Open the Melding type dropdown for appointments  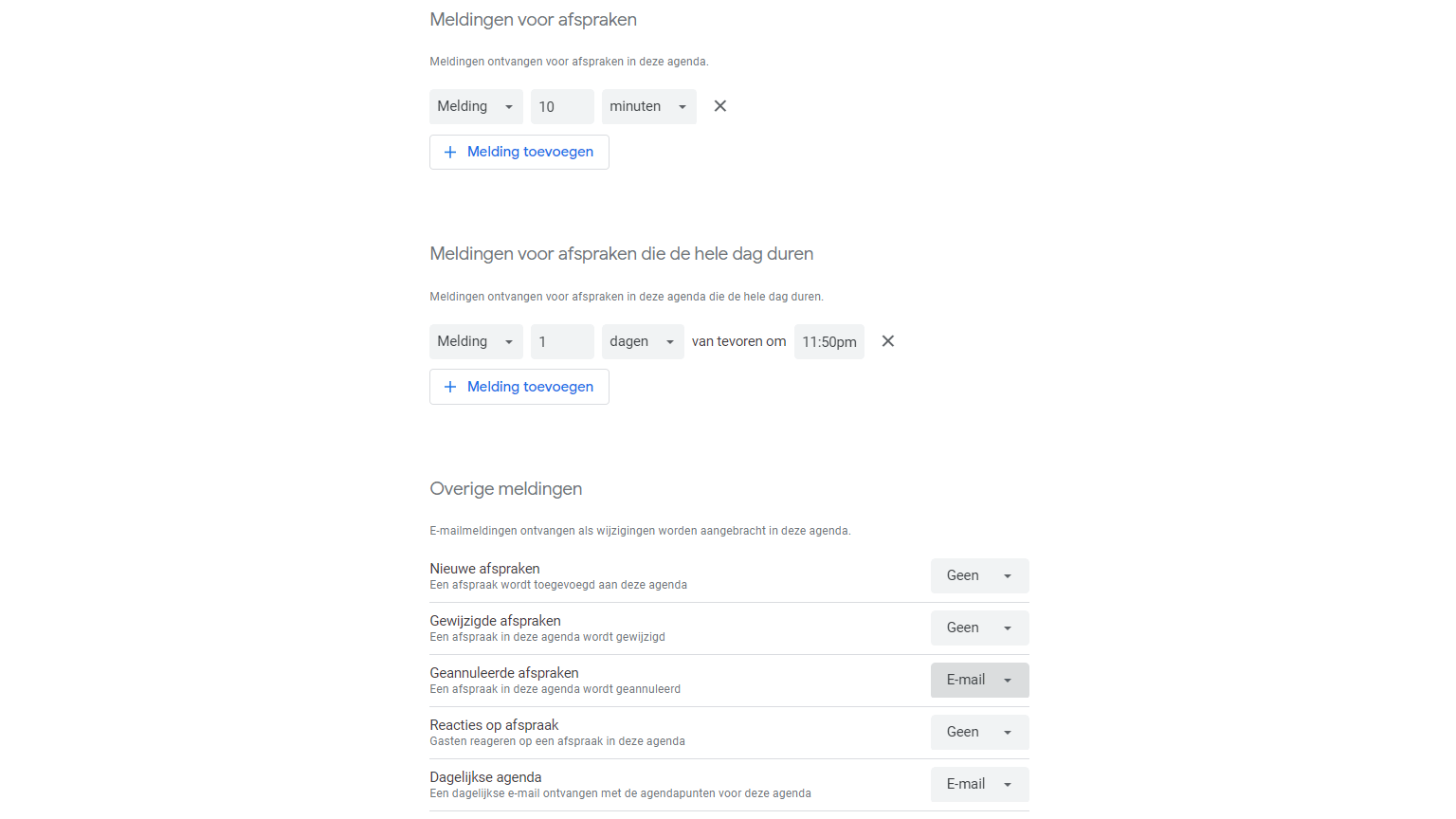coord(476,106)
